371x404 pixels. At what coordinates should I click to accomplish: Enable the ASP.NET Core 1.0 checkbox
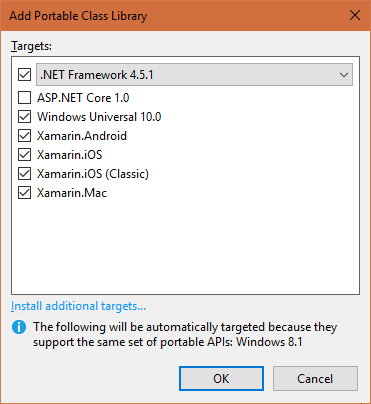tap(24, 98)
